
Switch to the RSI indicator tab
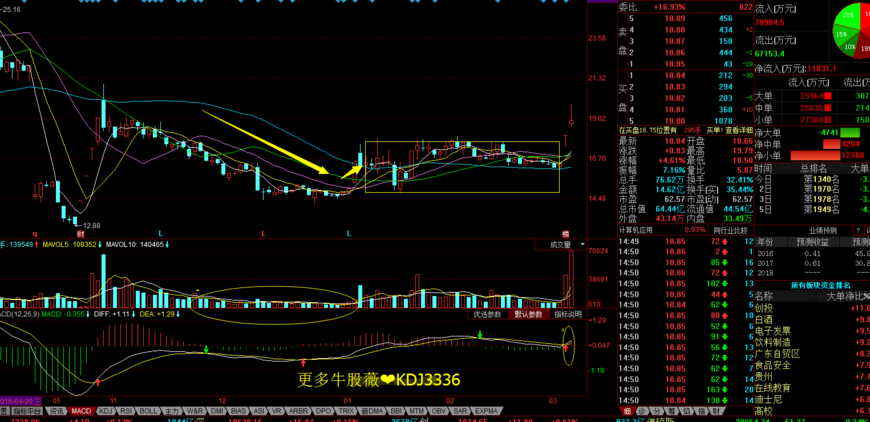[x=126, y=411]
